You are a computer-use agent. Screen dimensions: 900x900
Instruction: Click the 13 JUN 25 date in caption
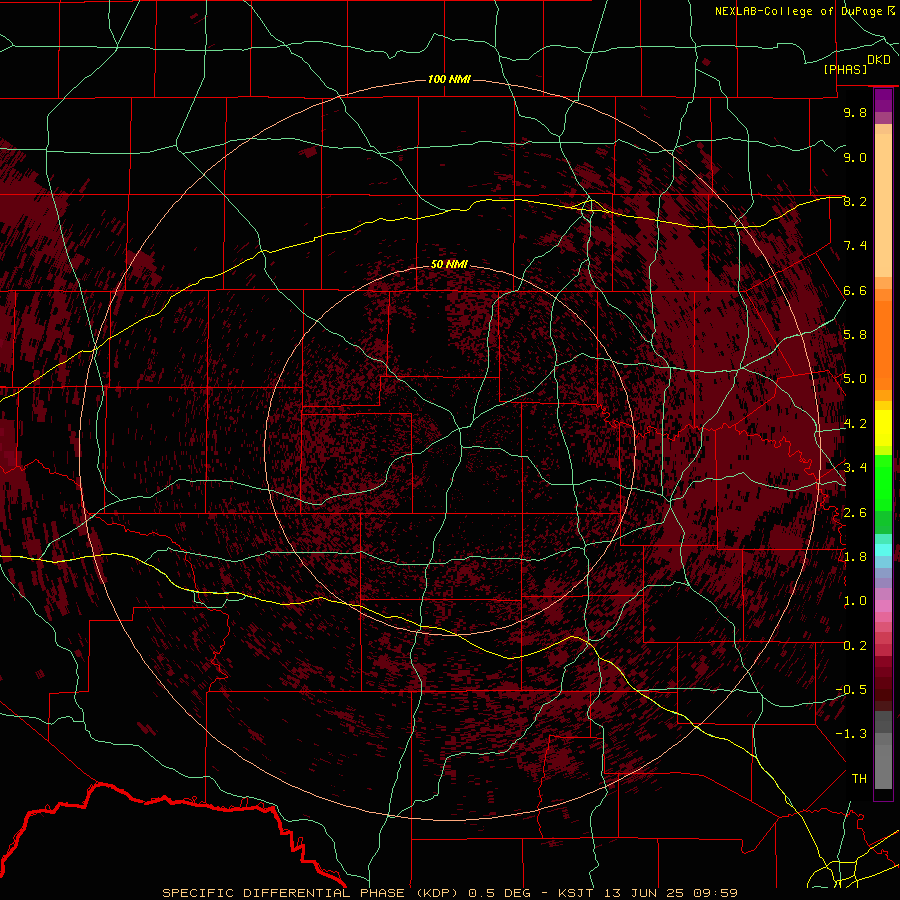pyautogui.click(x=643, y=893)
